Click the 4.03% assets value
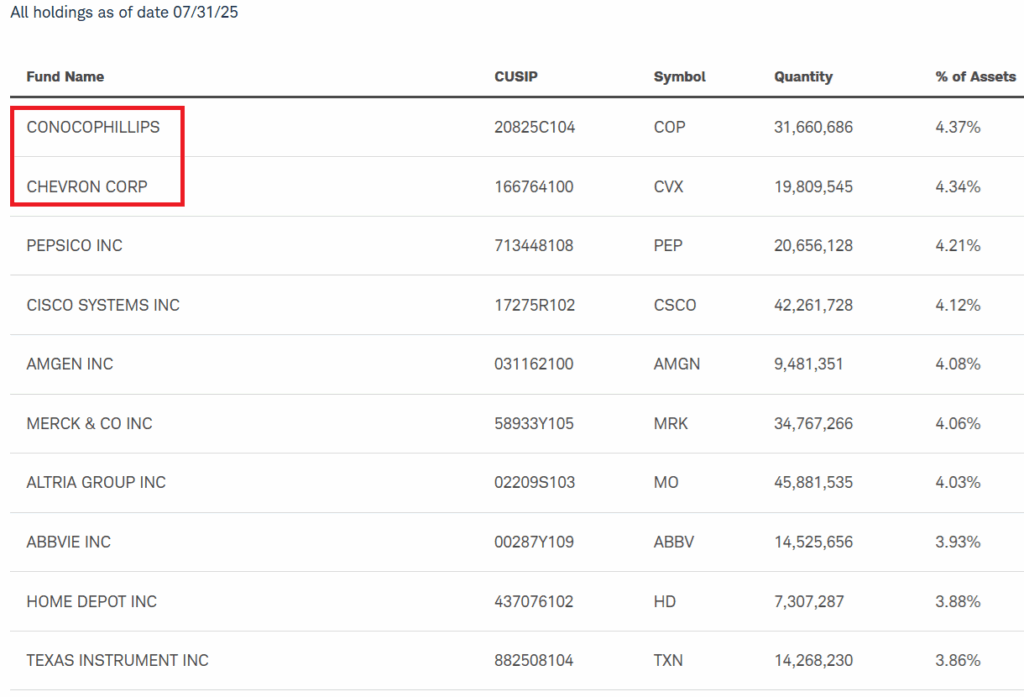This screenshot has height=697, width=1024. [958, 482]
